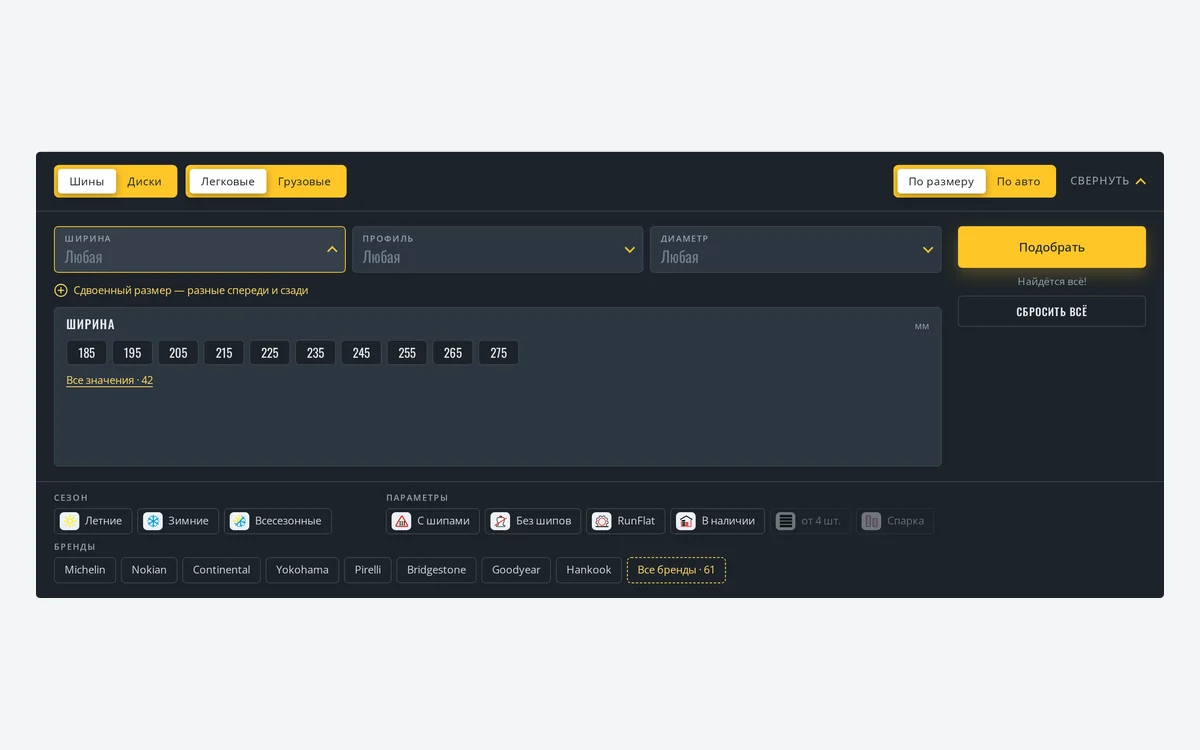Click the snowflake icon for winter tires

[x=153, y=521]
